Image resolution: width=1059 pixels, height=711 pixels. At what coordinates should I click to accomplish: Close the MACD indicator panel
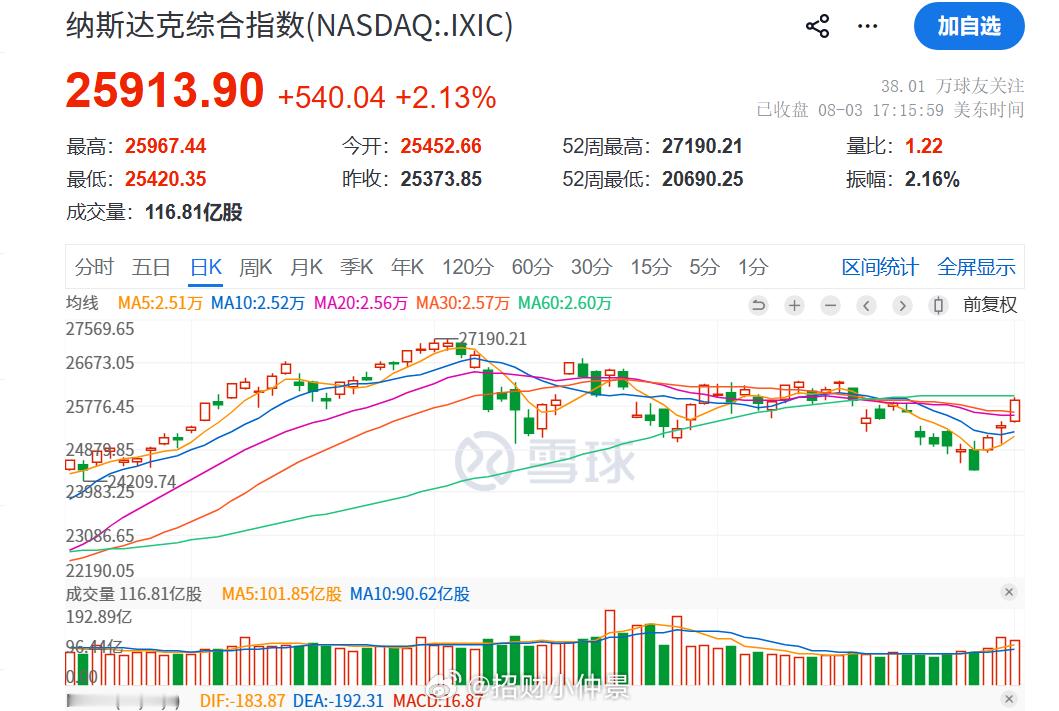(1009, 699)
